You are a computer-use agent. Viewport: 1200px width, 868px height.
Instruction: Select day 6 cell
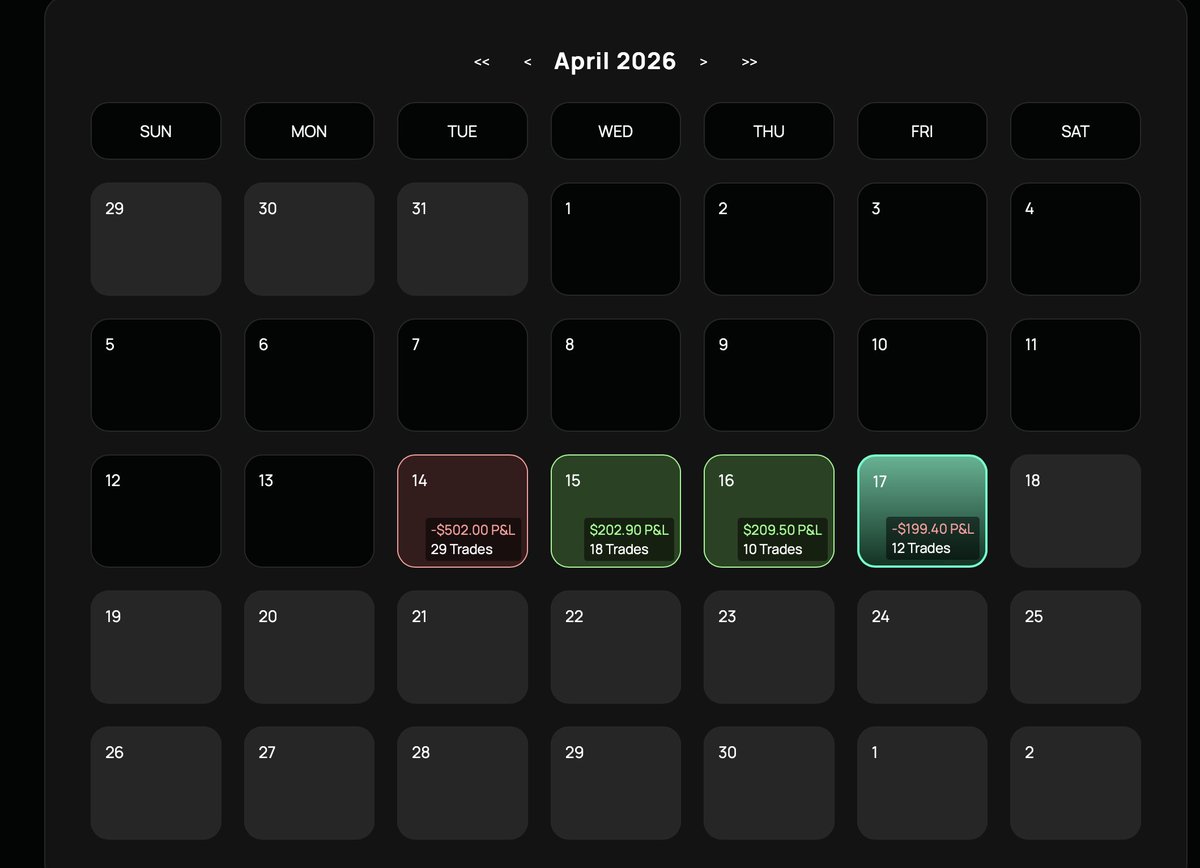tap(309, 375)
